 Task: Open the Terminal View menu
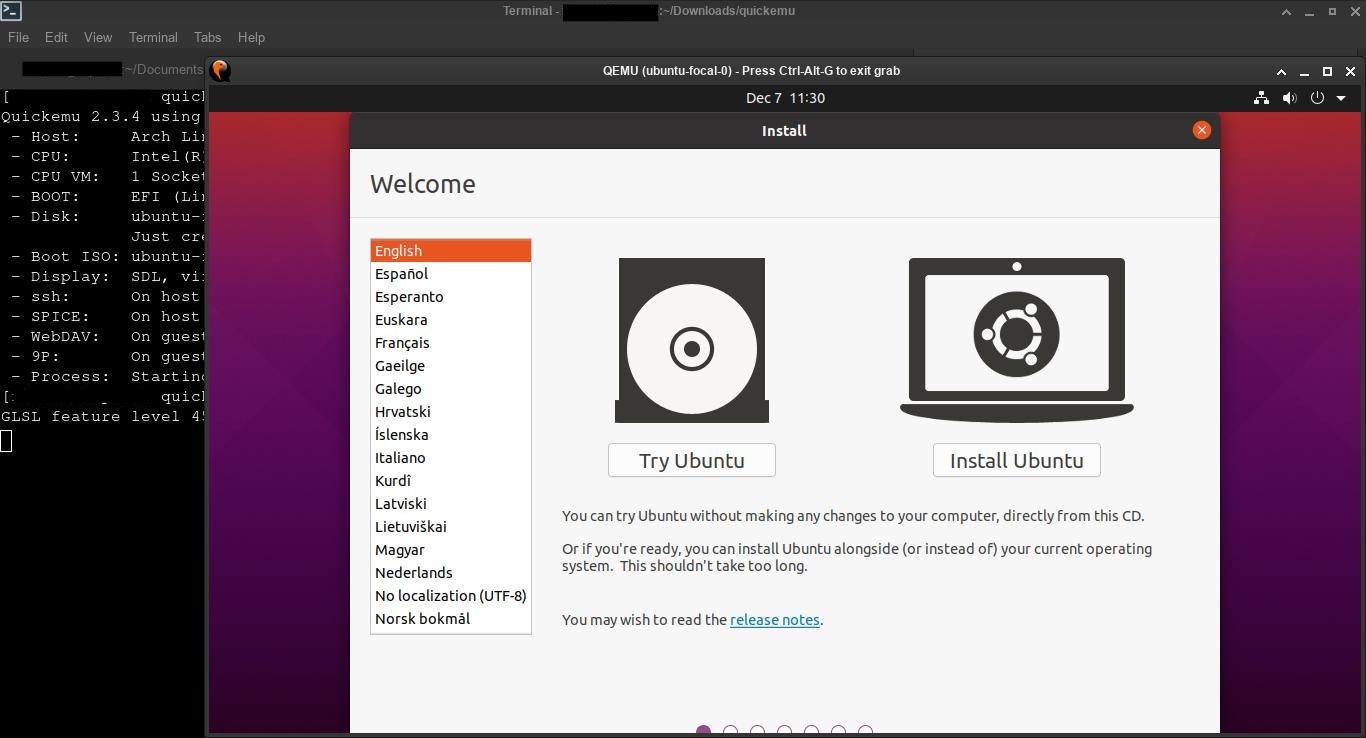point(97,37)
